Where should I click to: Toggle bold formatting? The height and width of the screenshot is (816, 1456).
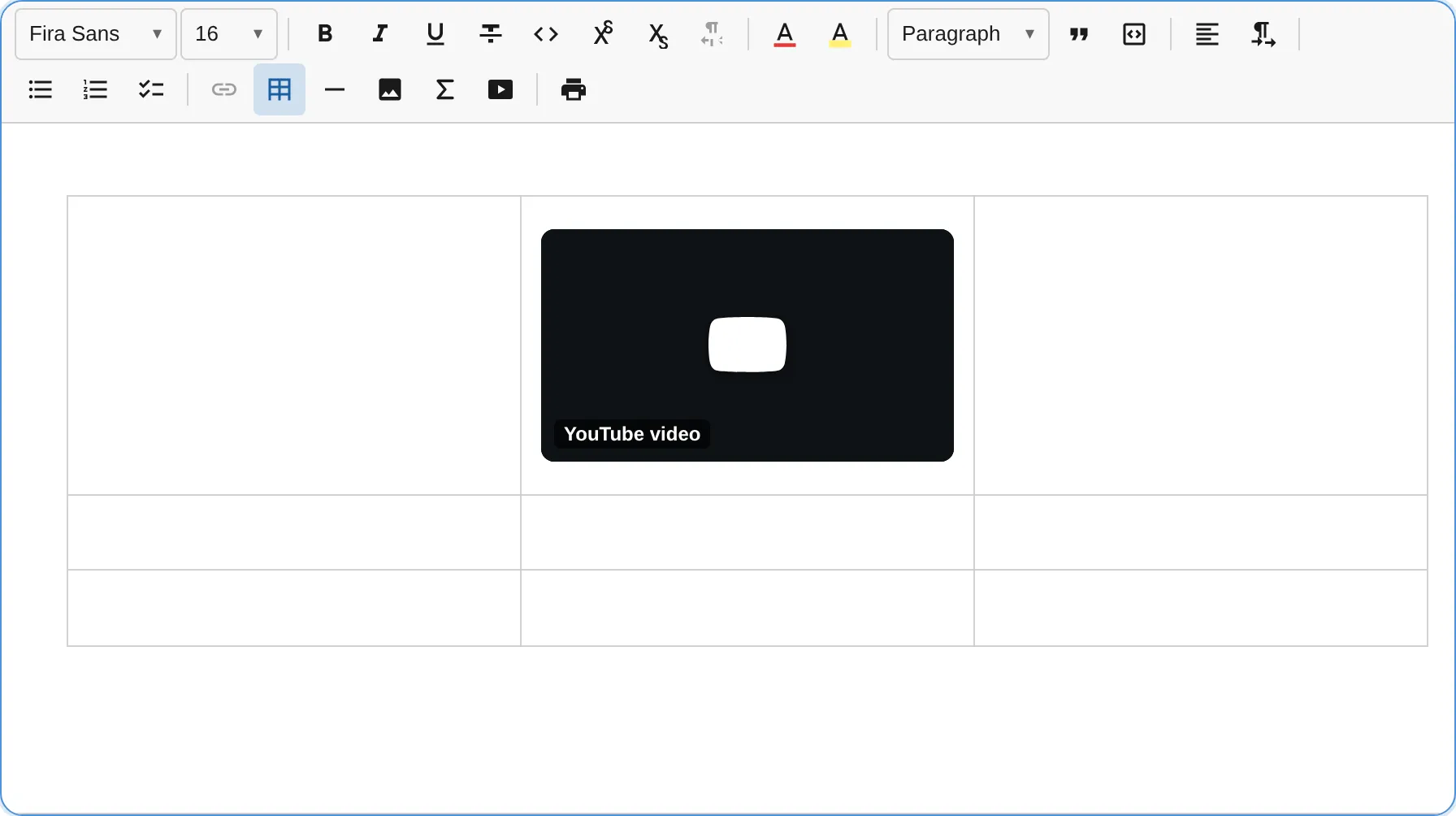[325, 34]
